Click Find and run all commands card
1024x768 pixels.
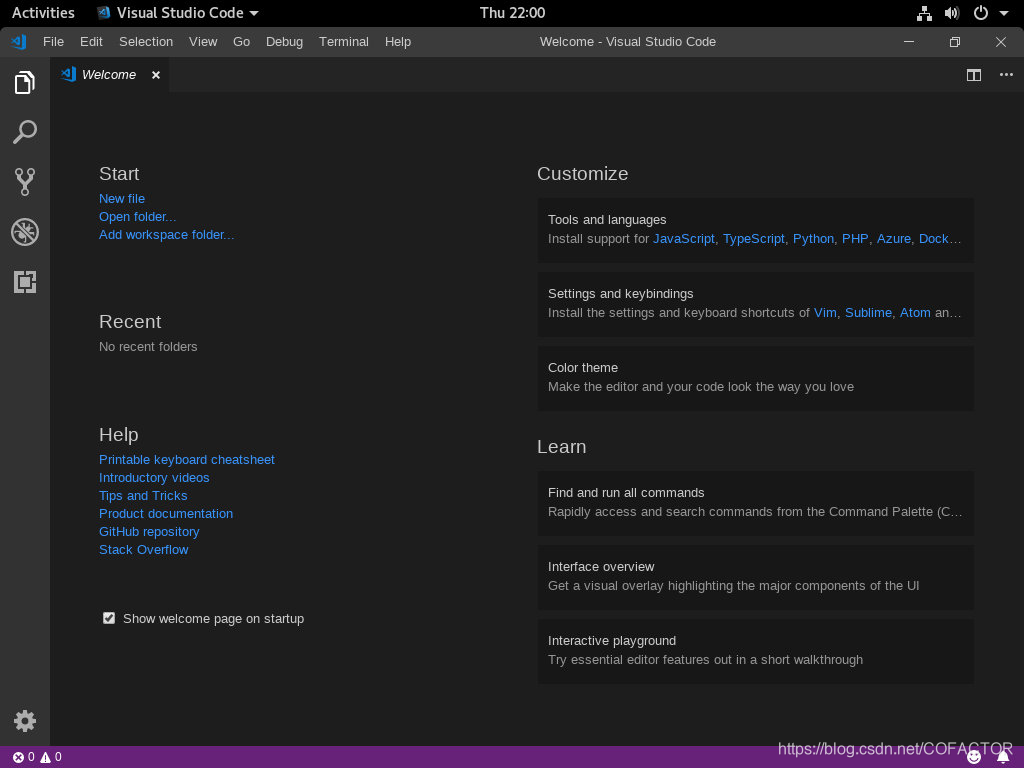click(x=756, y=504)
